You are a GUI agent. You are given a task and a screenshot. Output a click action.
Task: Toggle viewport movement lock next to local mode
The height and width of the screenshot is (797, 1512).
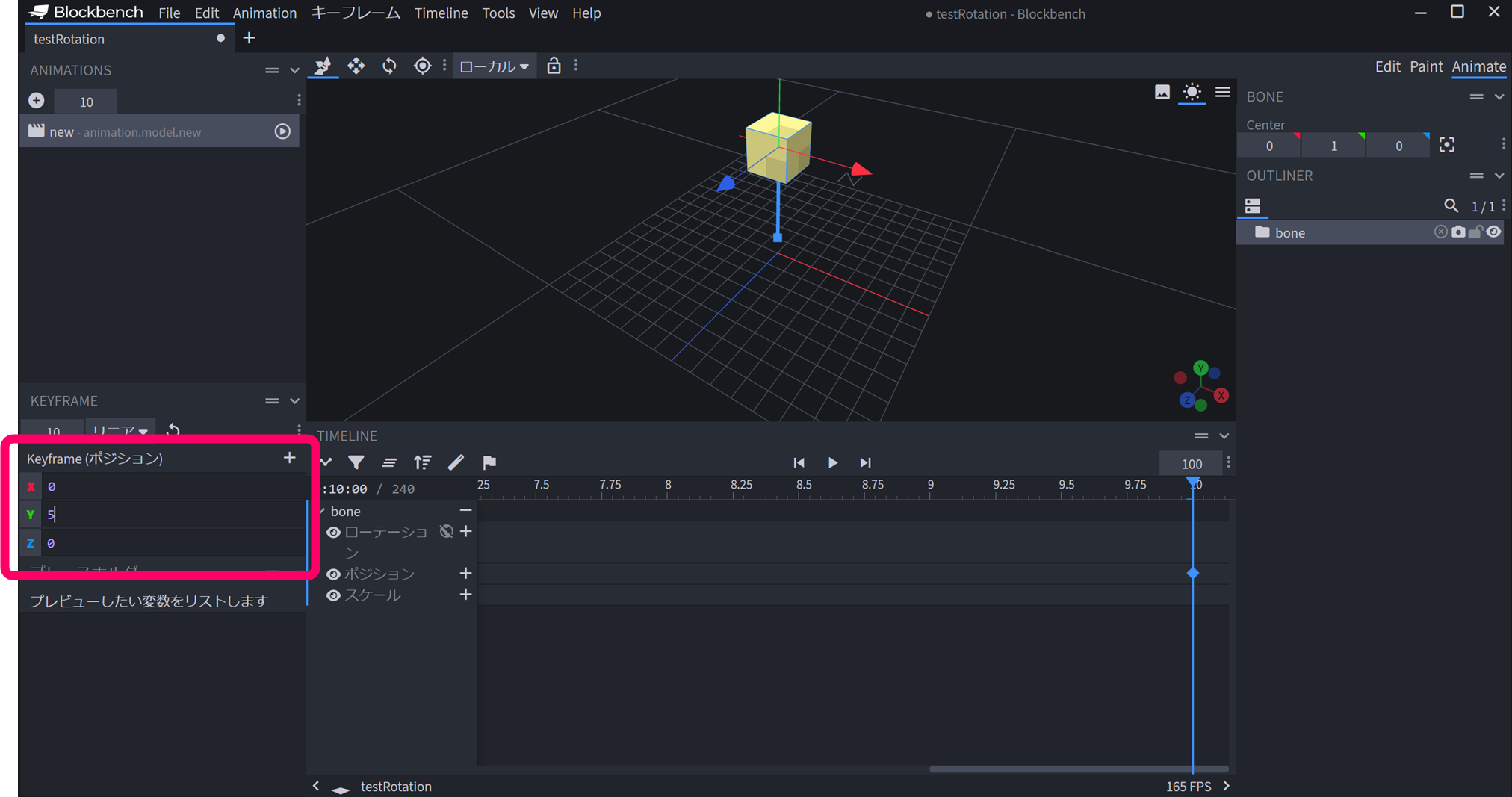click(x=554, y=66)
